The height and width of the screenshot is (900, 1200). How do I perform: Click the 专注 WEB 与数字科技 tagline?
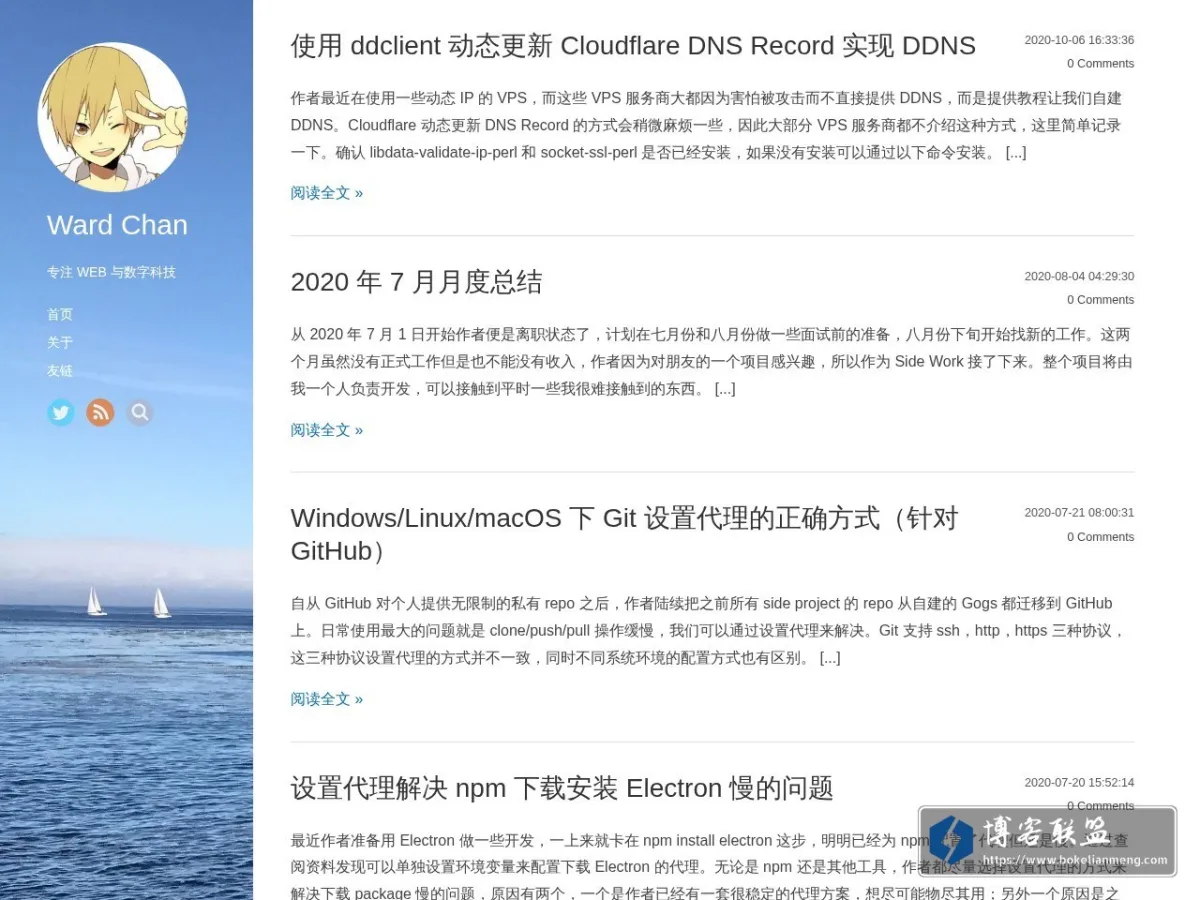pyautogui.click(x=111, y=272)
